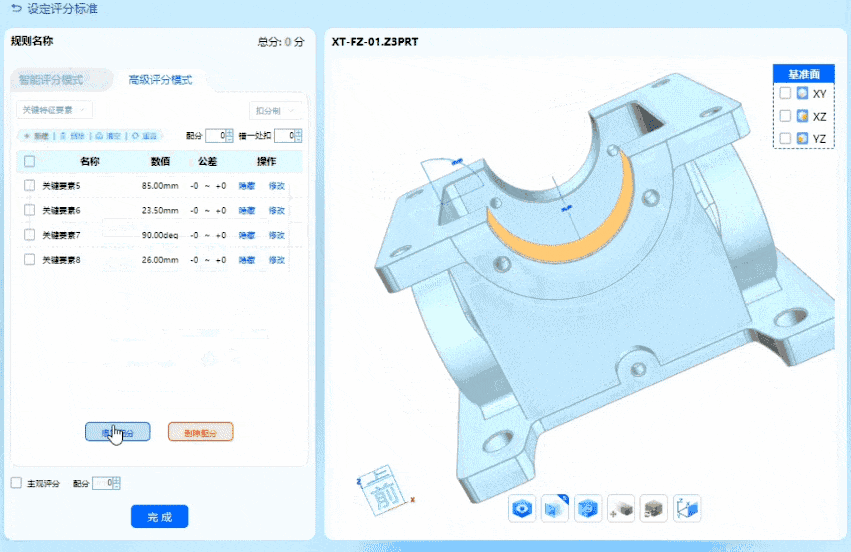
Task: Click the YZ plane icon
Action: point(802,138)
